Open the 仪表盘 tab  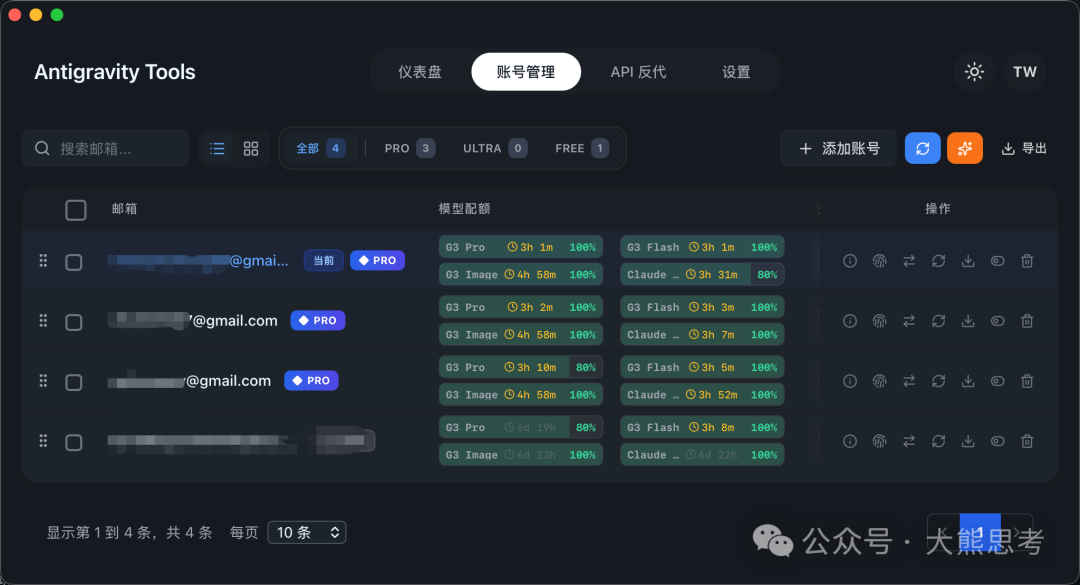(421, 71)
